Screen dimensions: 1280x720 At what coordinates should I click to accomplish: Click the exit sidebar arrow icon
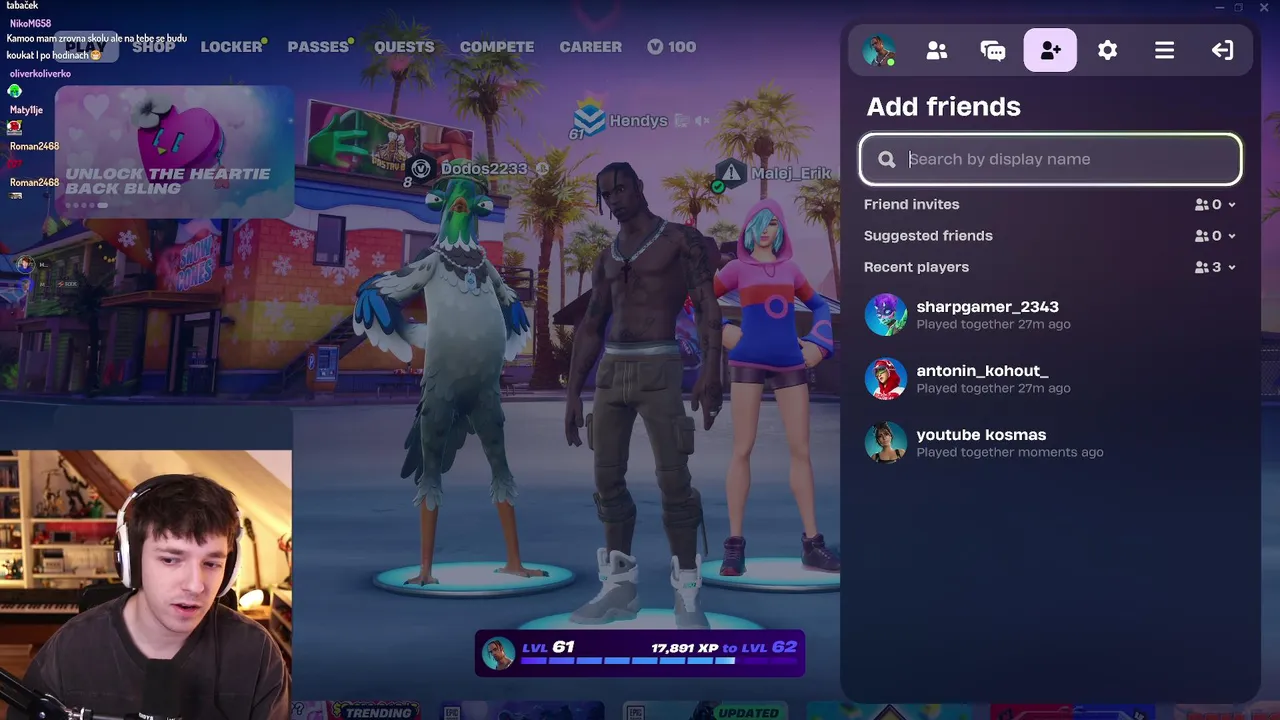[1222, 50]
